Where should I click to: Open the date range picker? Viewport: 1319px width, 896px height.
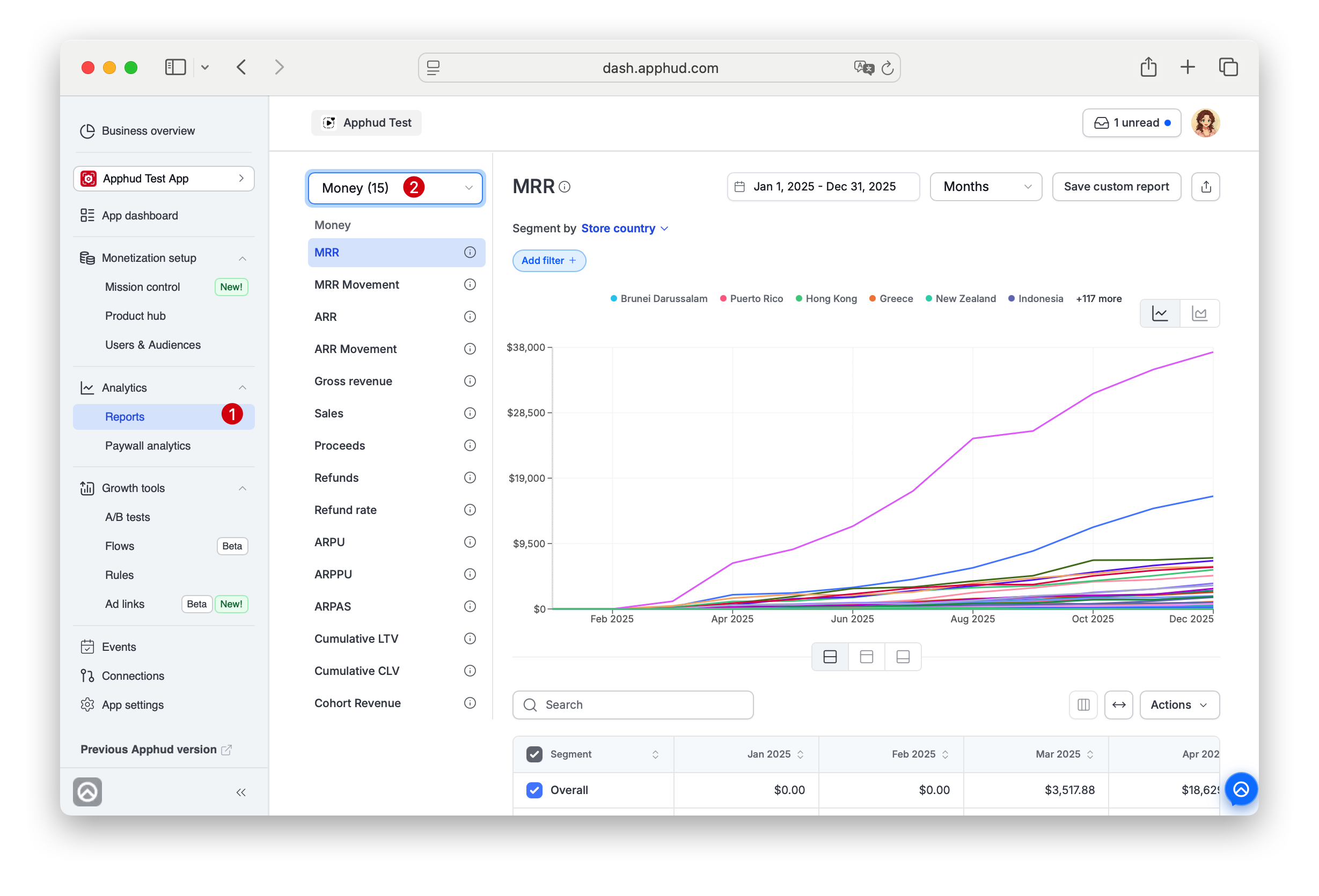click(824, 187)
